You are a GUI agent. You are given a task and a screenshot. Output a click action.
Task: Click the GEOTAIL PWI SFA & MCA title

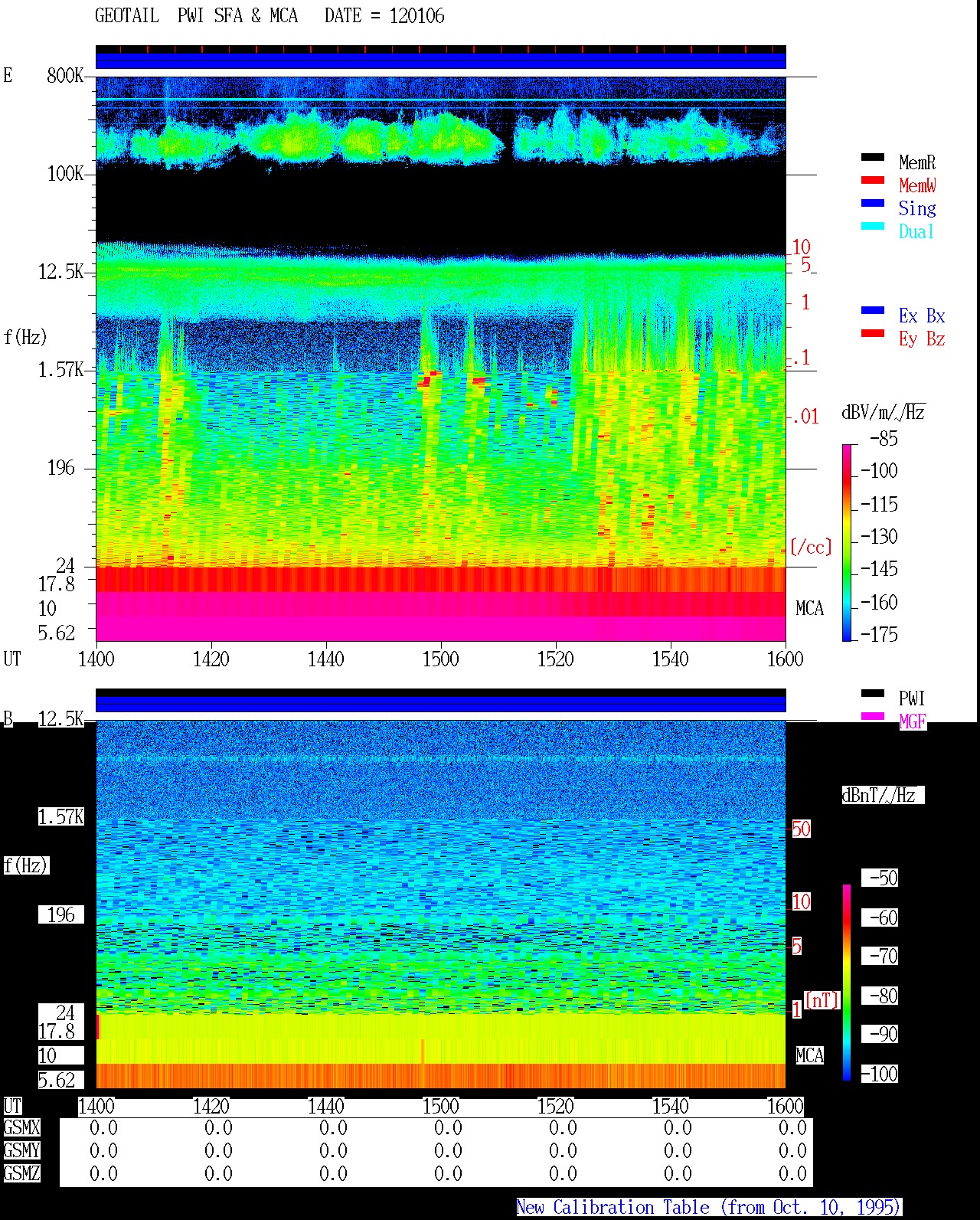coord(197,16)
